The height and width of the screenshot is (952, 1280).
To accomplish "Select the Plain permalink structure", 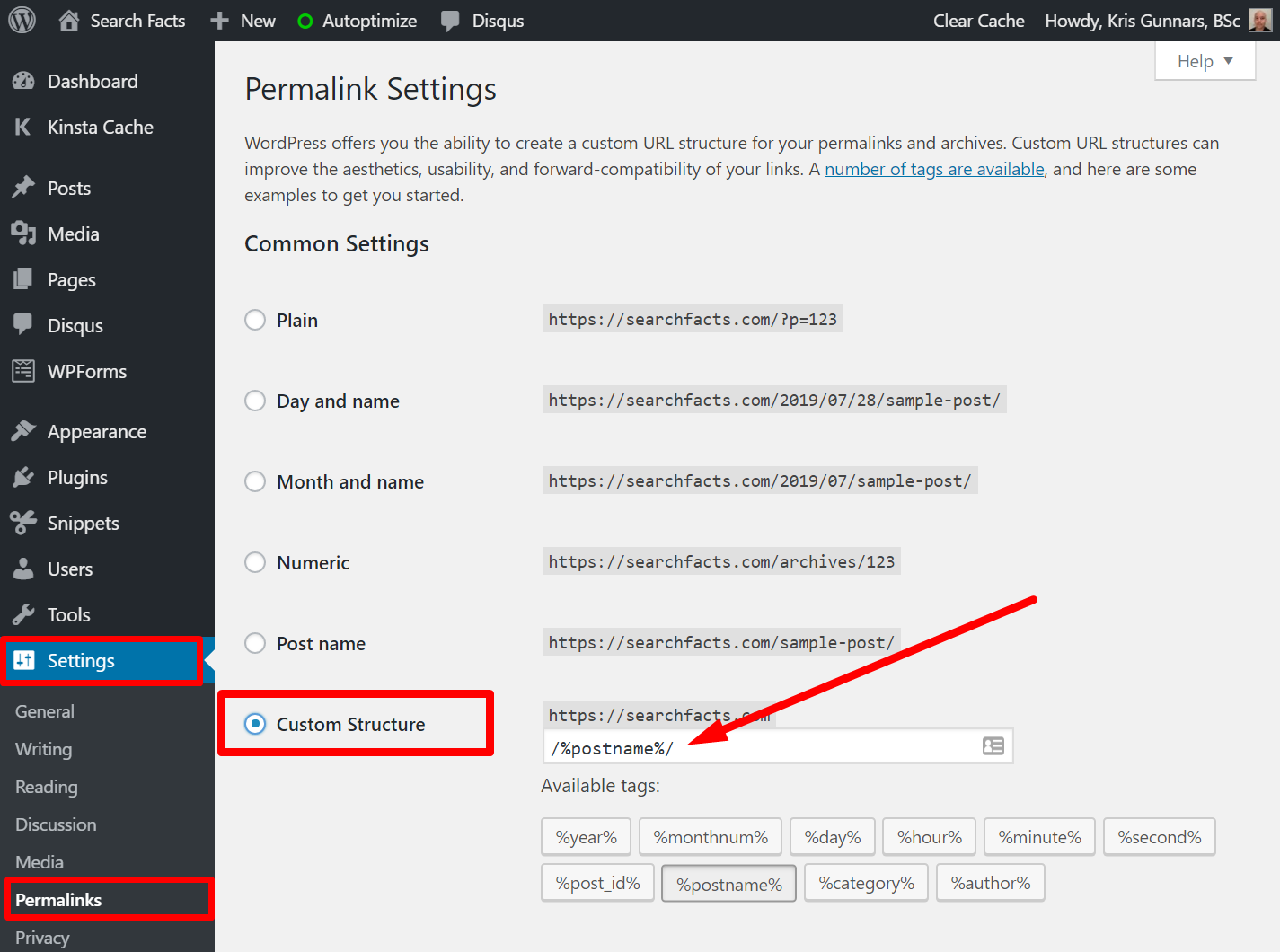I will 255,320.
